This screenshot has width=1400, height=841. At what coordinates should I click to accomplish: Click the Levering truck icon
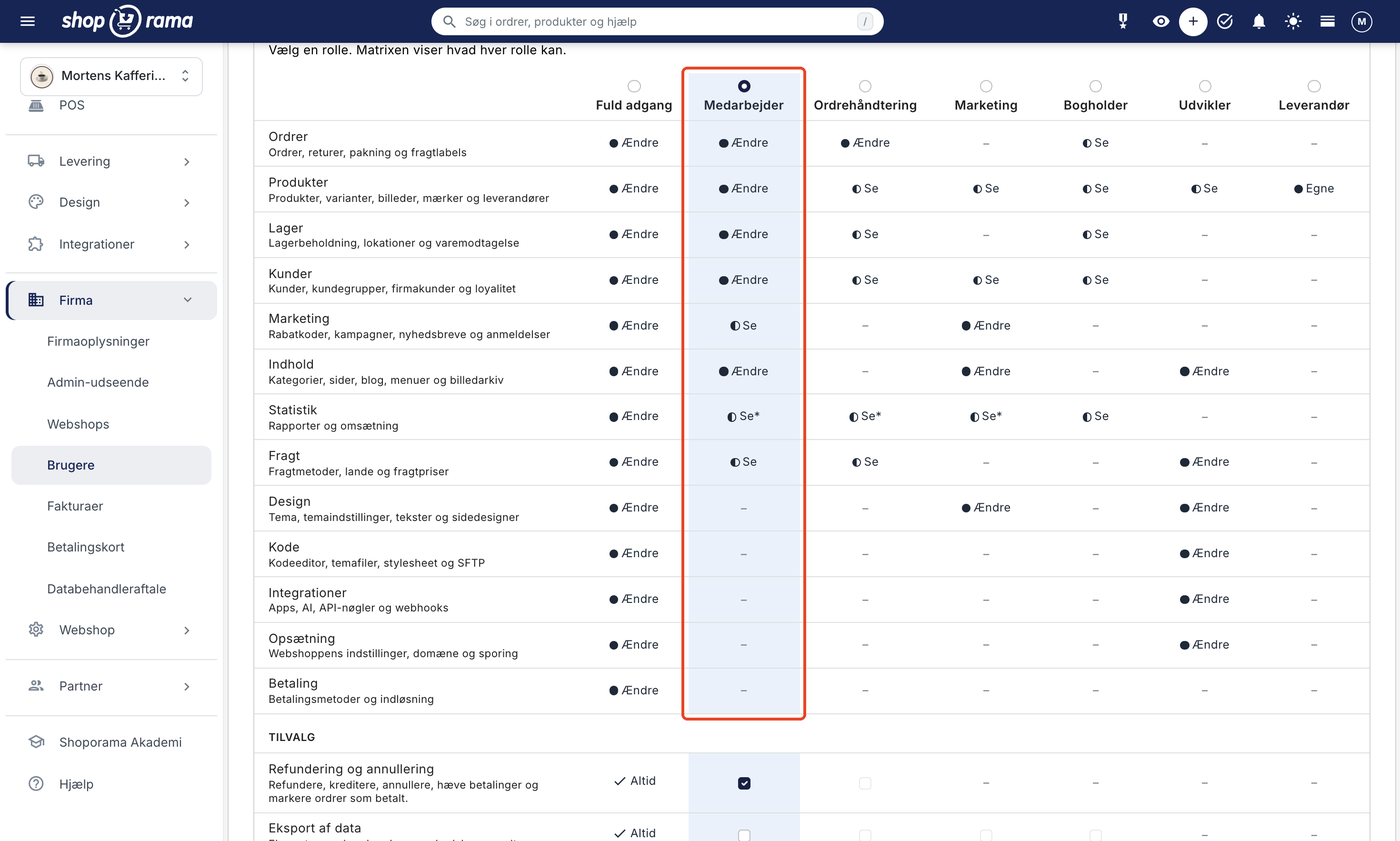pos(36,161)
